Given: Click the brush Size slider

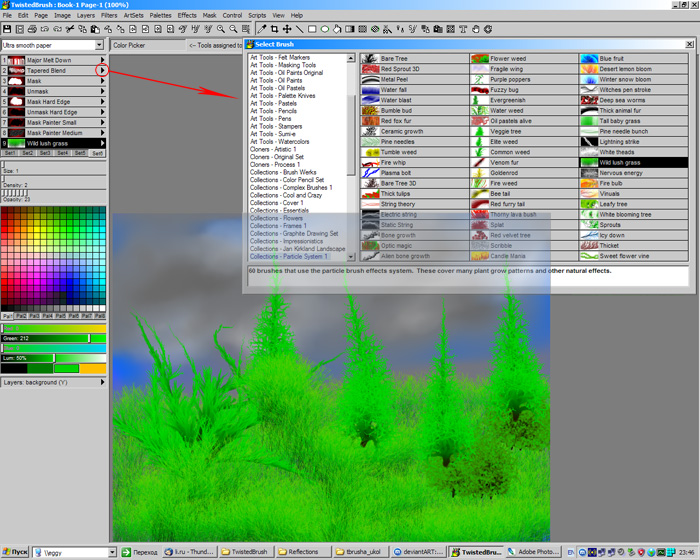Looking at the screenshot, I should tap(54, 167).
